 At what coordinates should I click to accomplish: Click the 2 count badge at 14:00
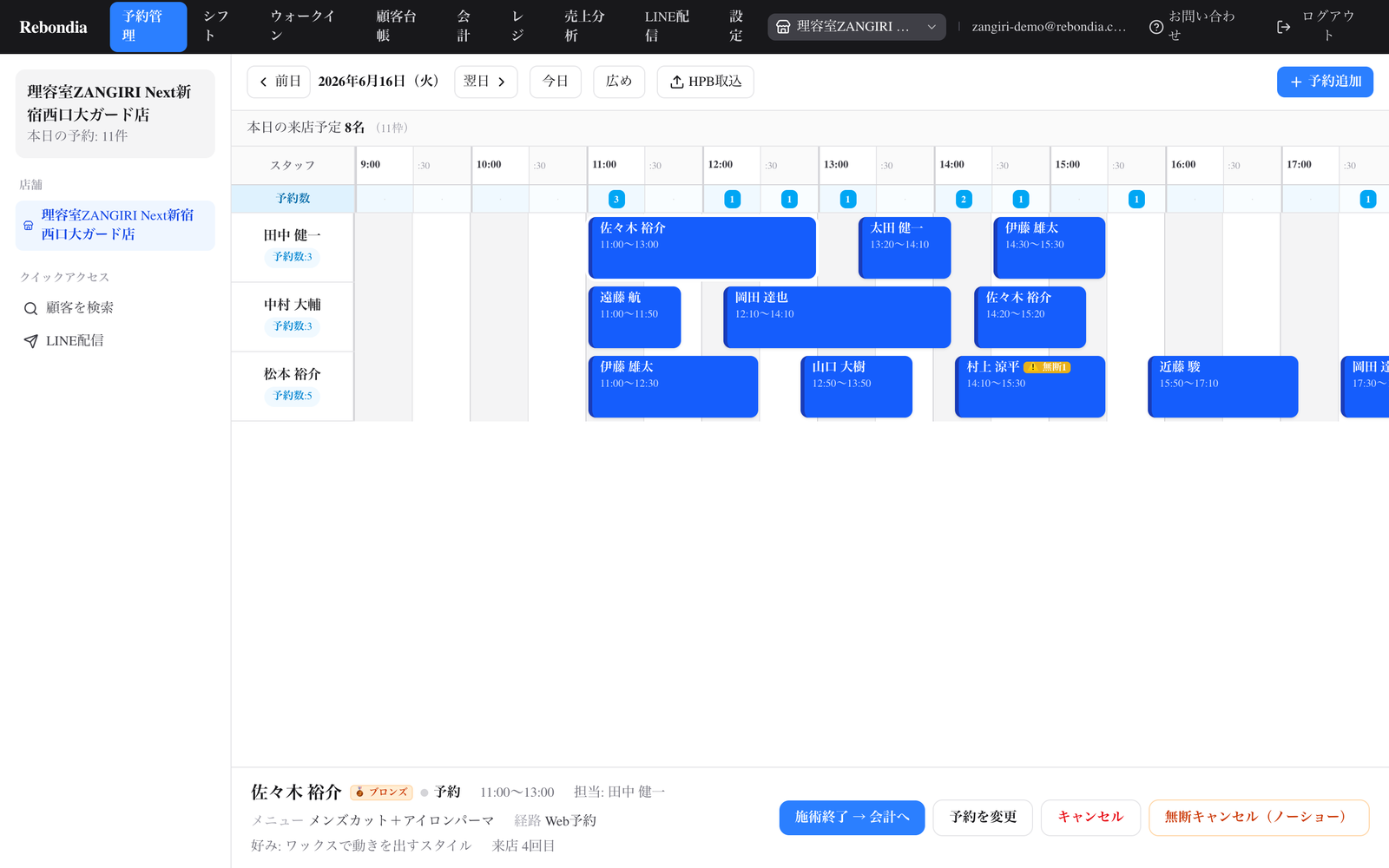click(x=964, y=199)
